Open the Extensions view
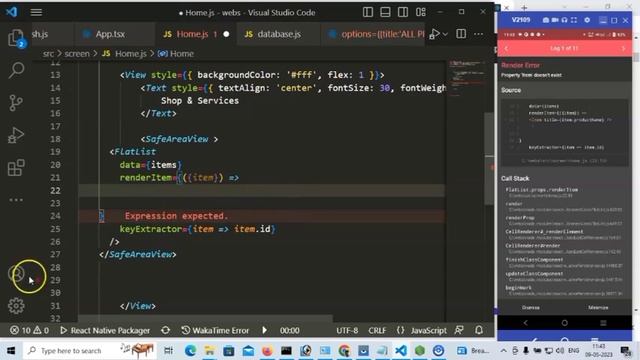640x360 pixels. 16,168
